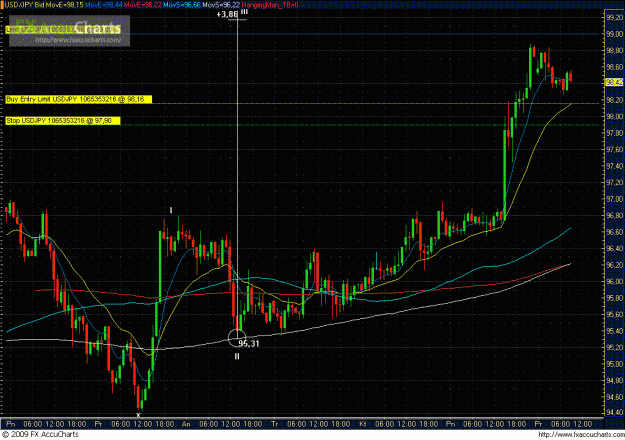This screenshot has height=440, width=625.
Task: Click the 95,40 price axis label
Action: 614,331
